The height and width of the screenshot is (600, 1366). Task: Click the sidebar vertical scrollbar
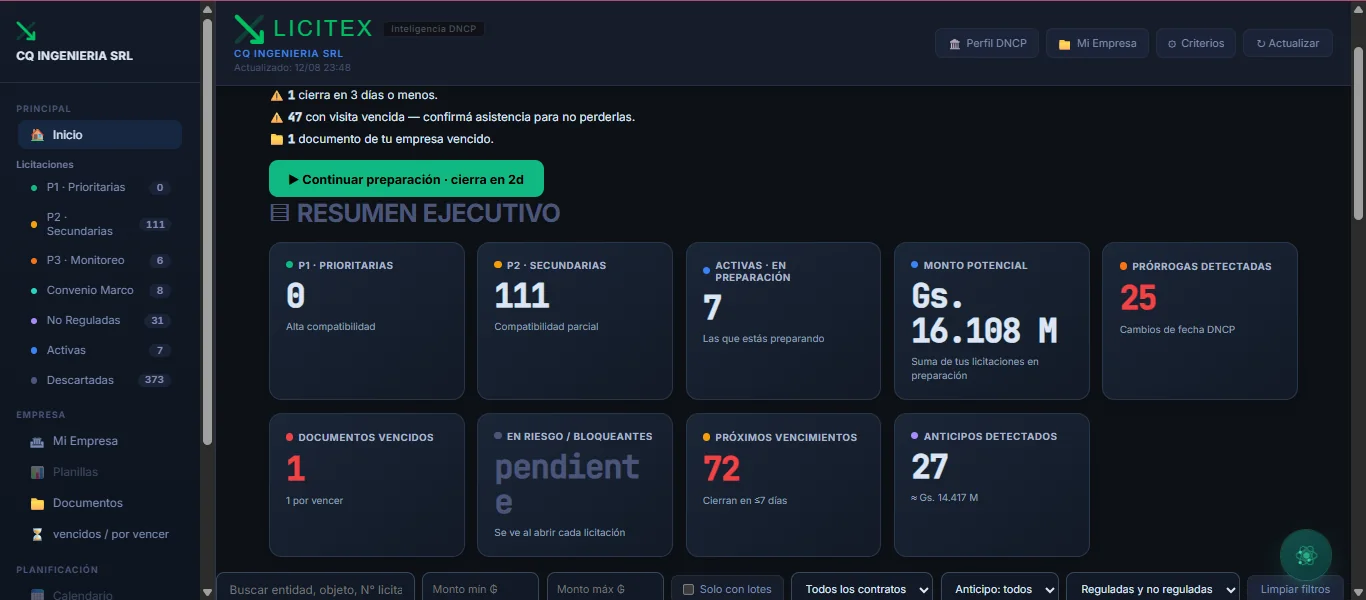click(x=207, y=230)
